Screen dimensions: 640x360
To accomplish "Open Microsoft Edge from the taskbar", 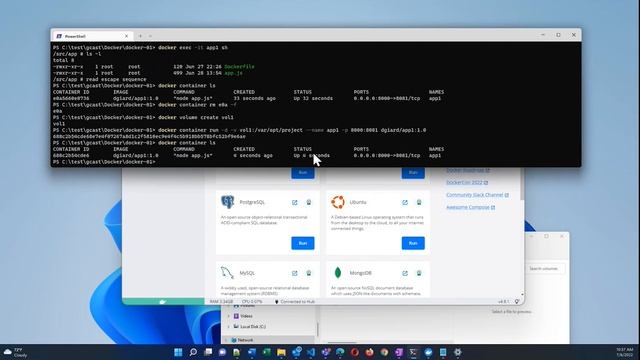I will (x=340, y=352).
